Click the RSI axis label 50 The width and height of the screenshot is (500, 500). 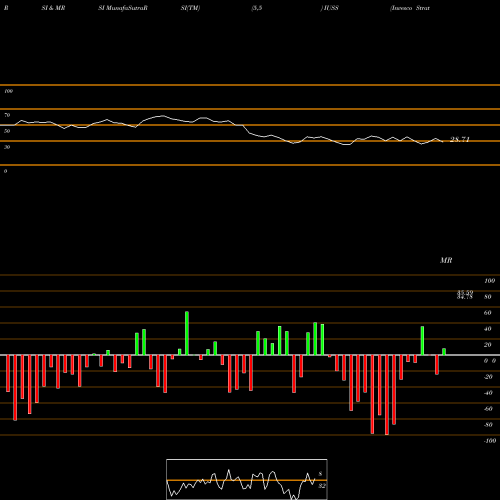click(7, 131)
